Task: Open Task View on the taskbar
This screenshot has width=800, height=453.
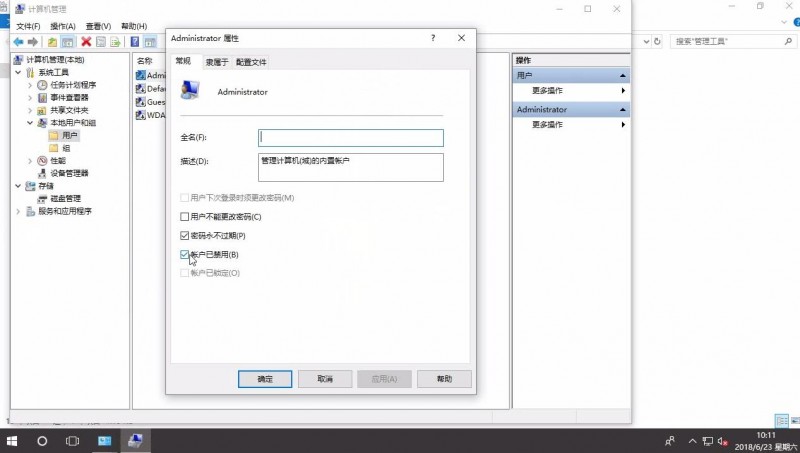Action: tap(72, 441)
